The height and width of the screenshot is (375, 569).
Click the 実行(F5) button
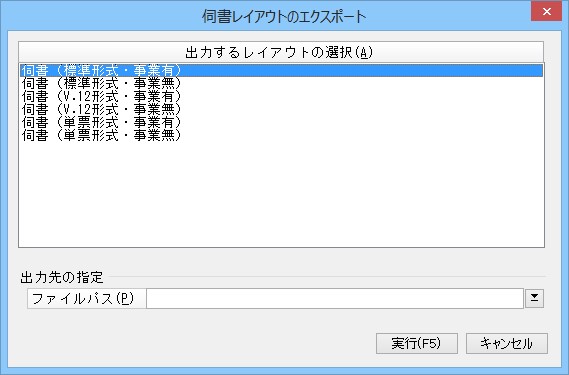pos(417,343)
